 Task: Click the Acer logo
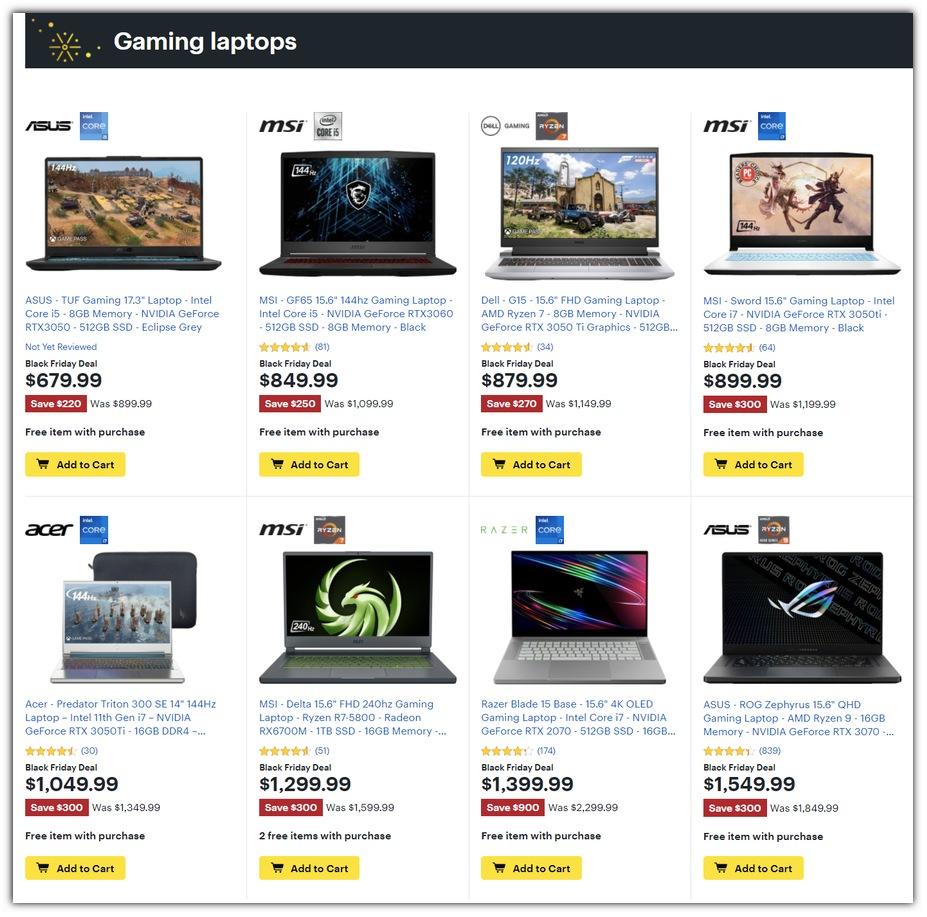(48, 530)
